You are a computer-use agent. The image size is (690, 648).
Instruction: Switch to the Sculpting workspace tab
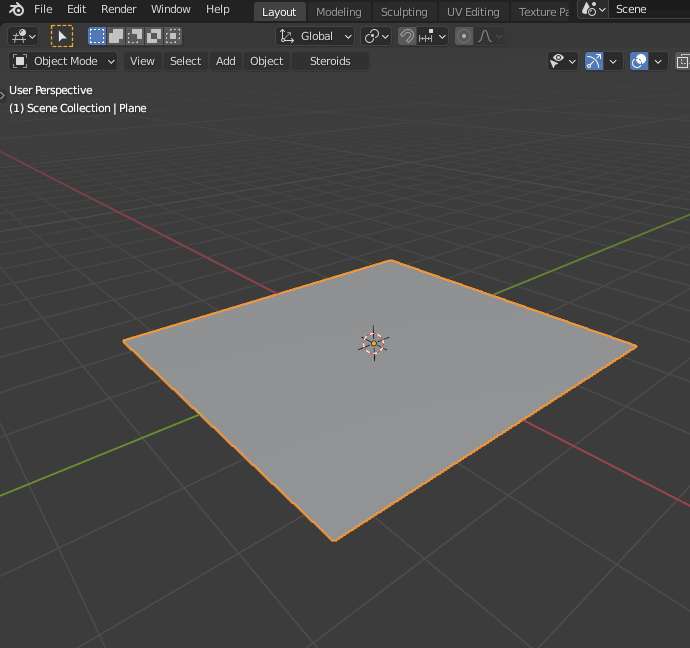tap(404, 12)
